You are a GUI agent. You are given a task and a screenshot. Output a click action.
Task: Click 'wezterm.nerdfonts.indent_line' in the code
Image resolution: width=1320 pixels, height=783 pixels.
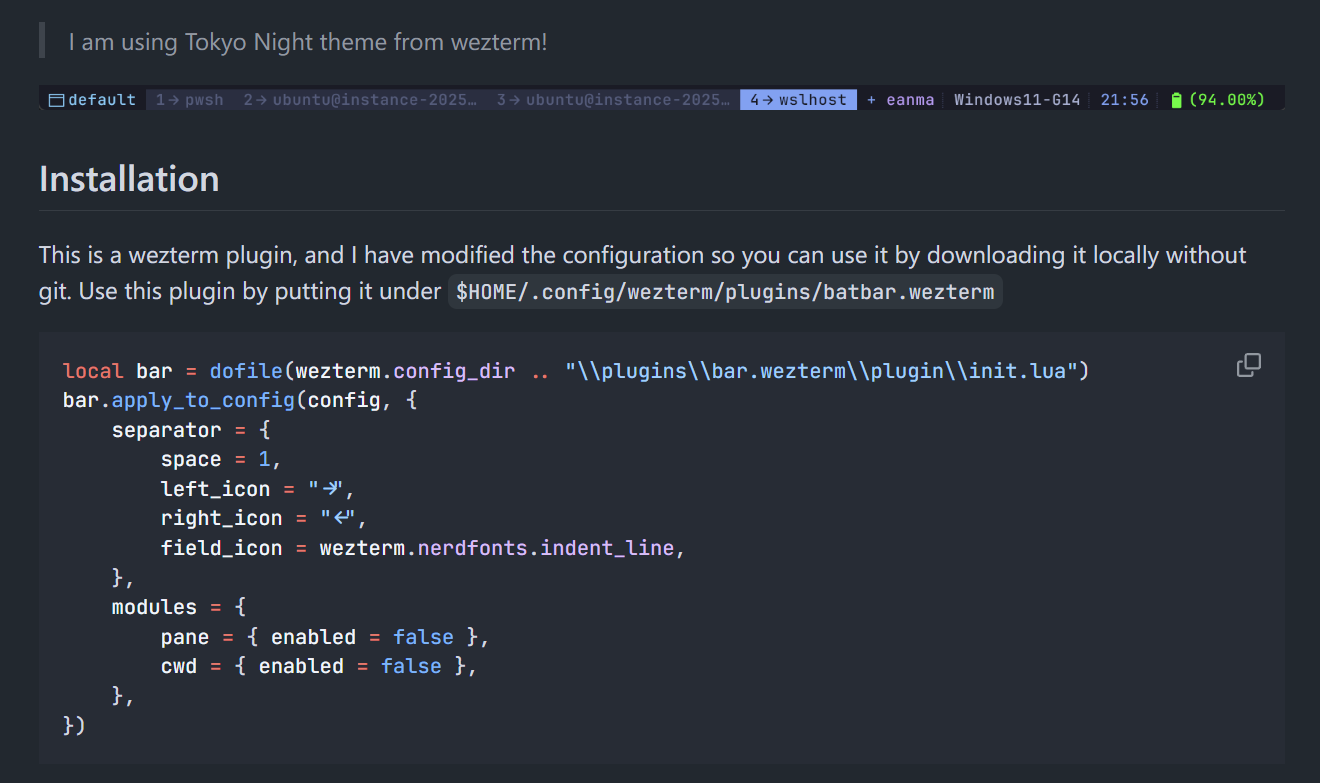[x=497, y=548]
